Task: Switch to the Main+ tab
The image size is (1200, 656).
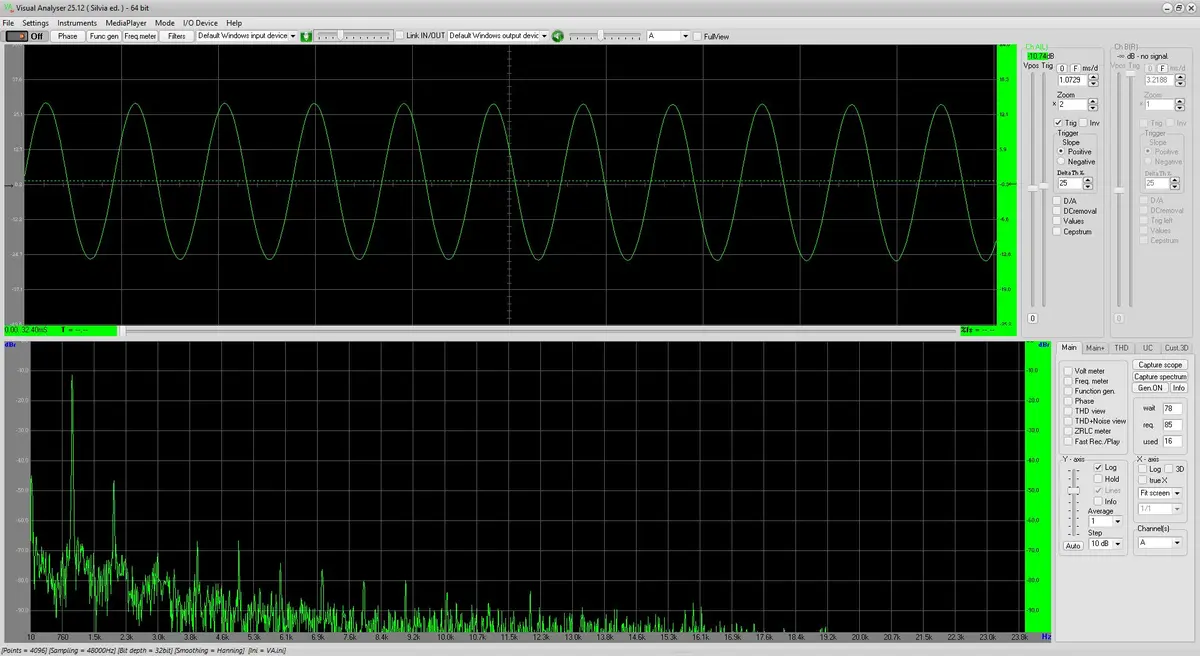Action: [x=1096, y=347]
